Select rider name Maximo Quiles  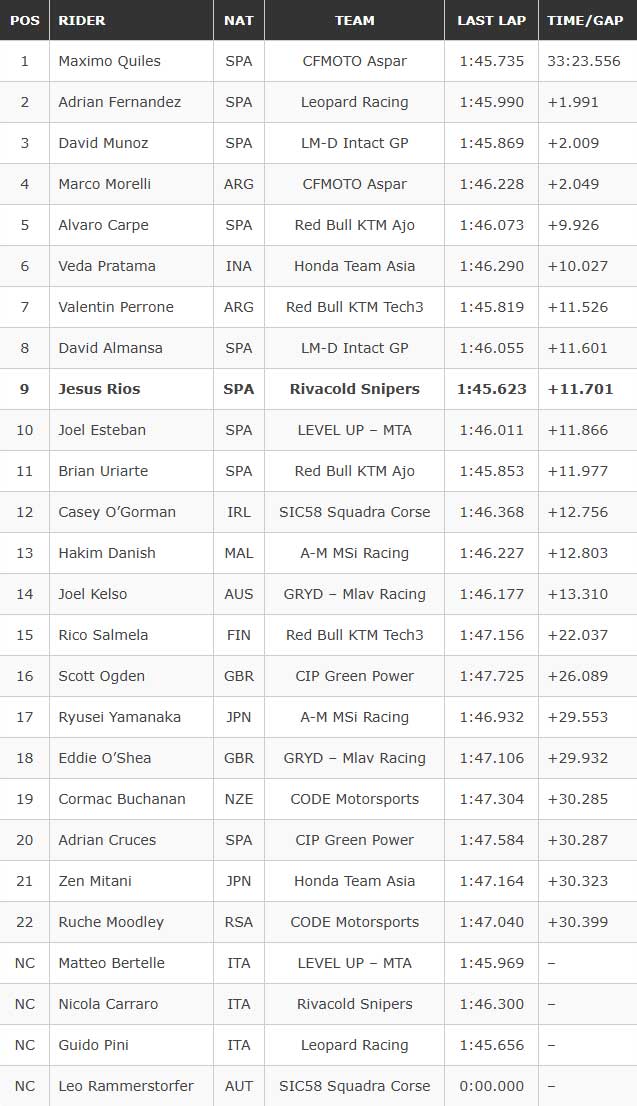click(109, 61)
